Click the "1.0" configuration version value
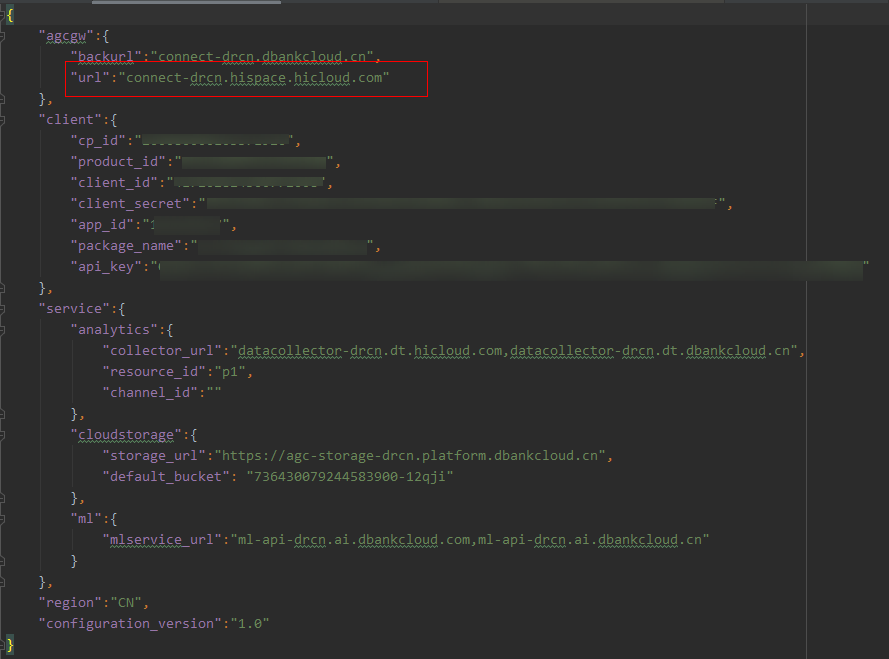The height and width of the screenshot is (659, 889). click(x=249, y=623)
